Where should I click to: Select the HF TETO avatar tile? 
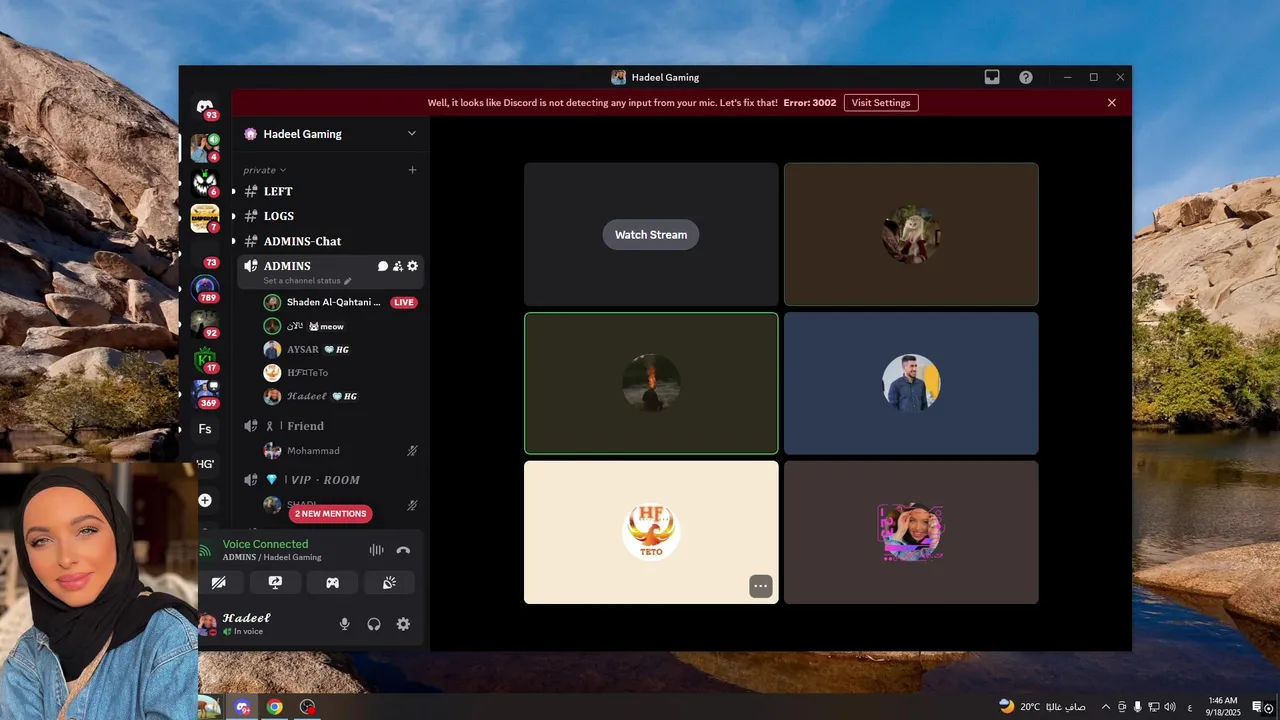(x=651, y=532)
